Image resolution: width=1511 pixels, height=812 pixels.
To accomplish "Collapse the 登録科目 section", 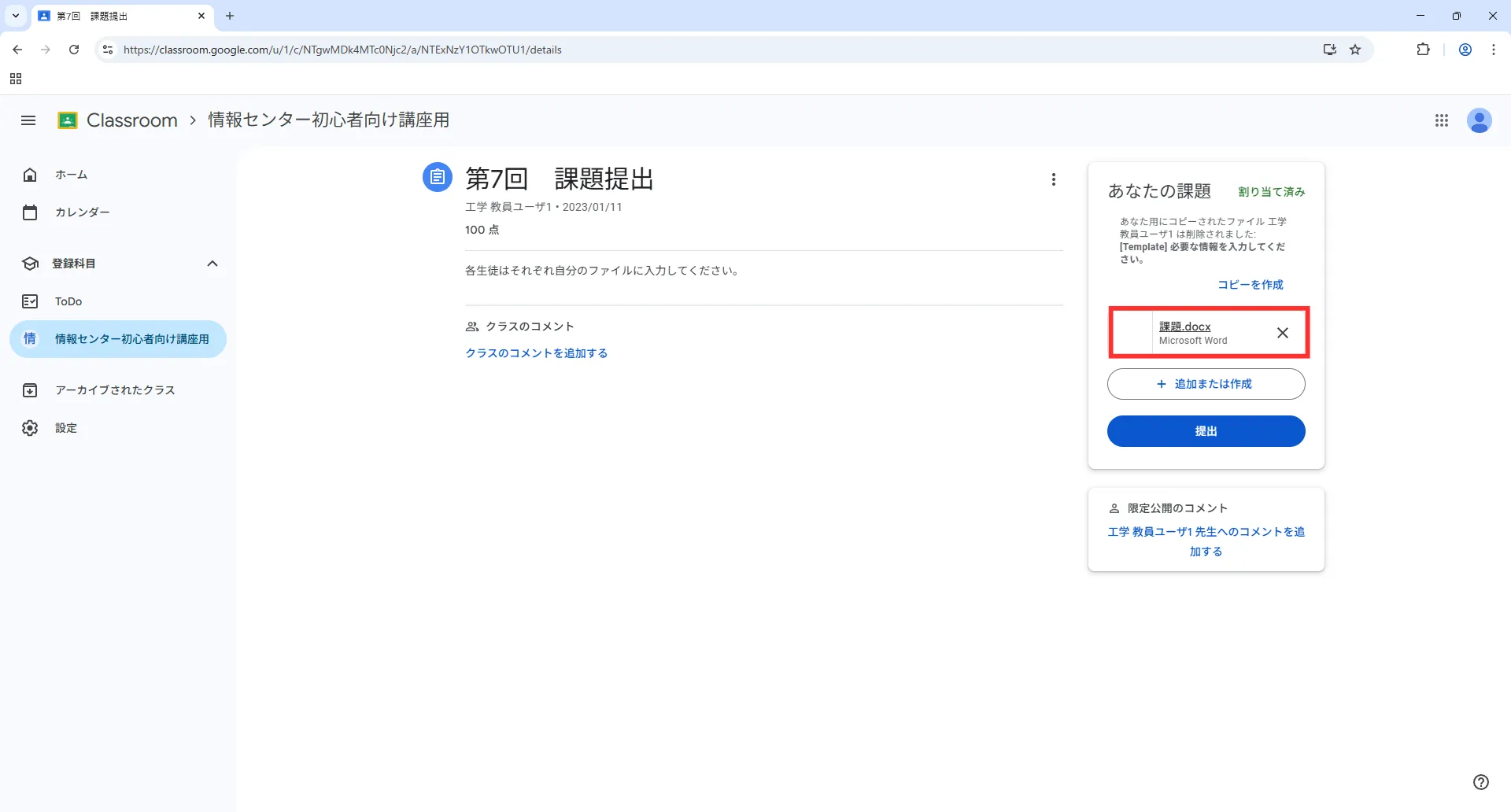I will pos(212,264).
